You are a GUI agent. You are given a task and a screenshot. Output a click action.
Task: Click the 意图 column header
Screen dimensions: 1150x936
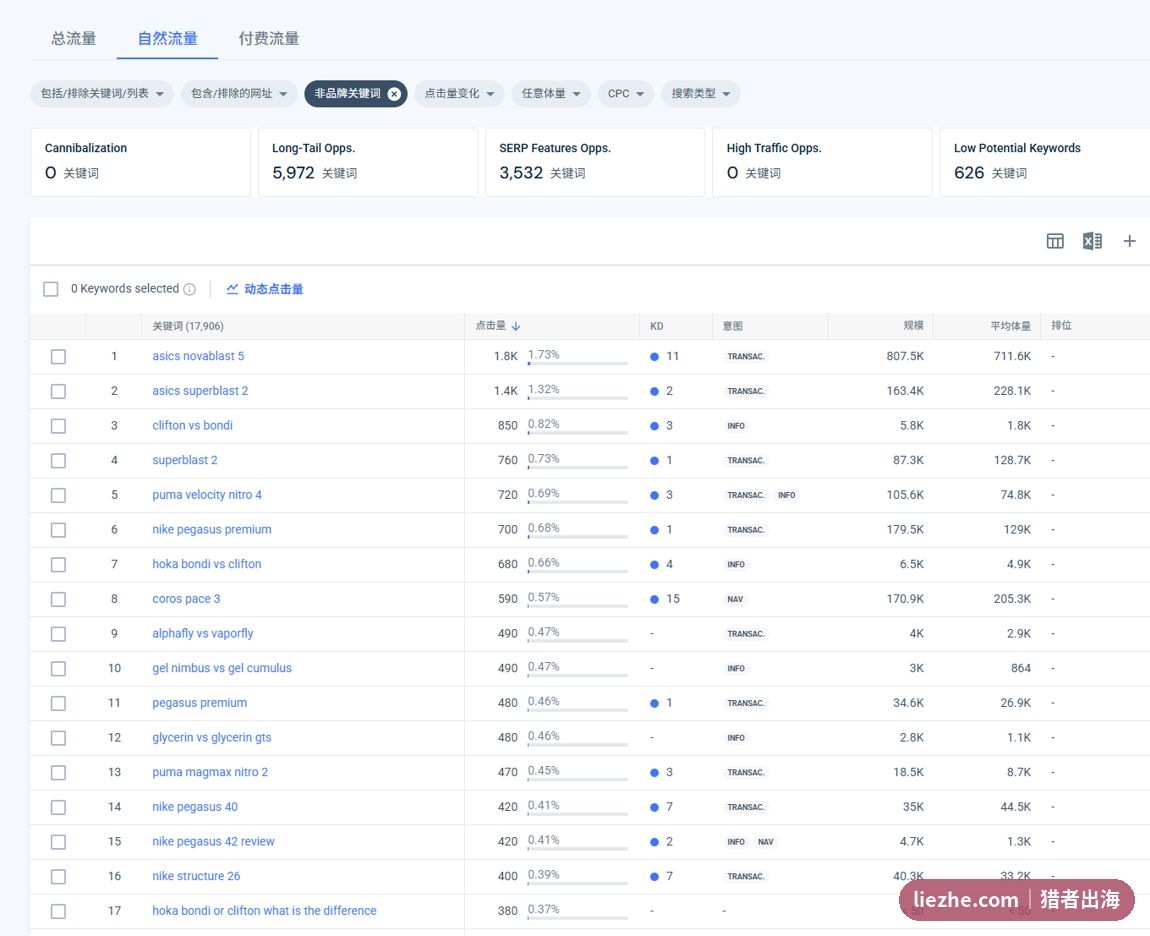click(x=732, y=326)
